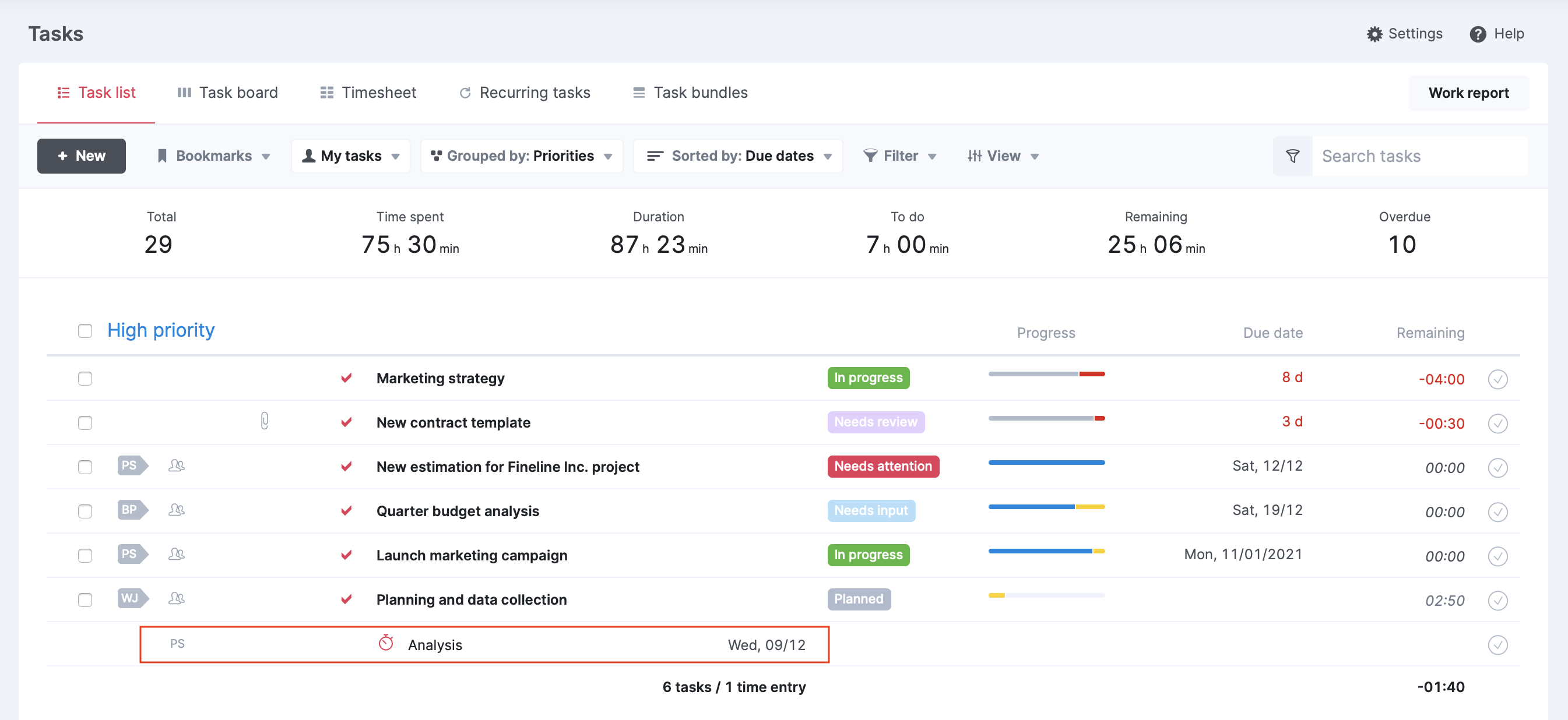
Task: Mark Marketing strategy as complete
Action: (1497, 379)
